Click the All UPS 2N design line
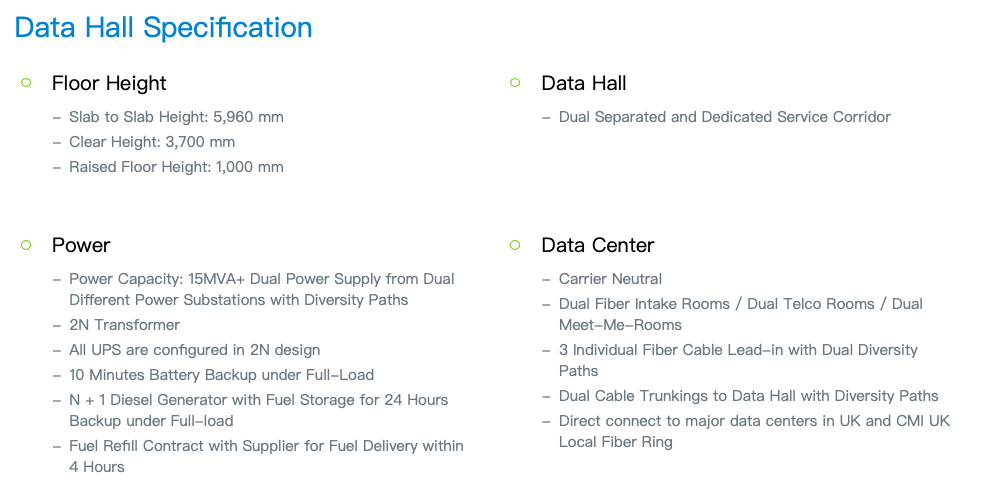 pos(195,350)
